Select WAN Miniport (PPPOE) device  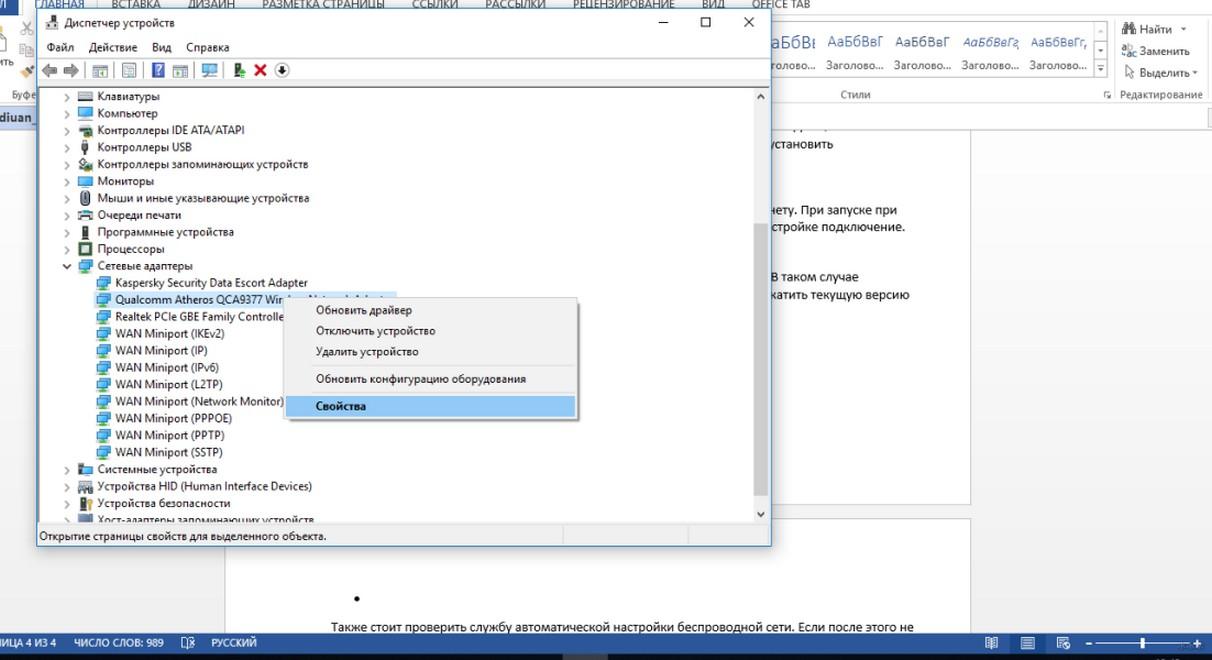(x=173, y=419)
